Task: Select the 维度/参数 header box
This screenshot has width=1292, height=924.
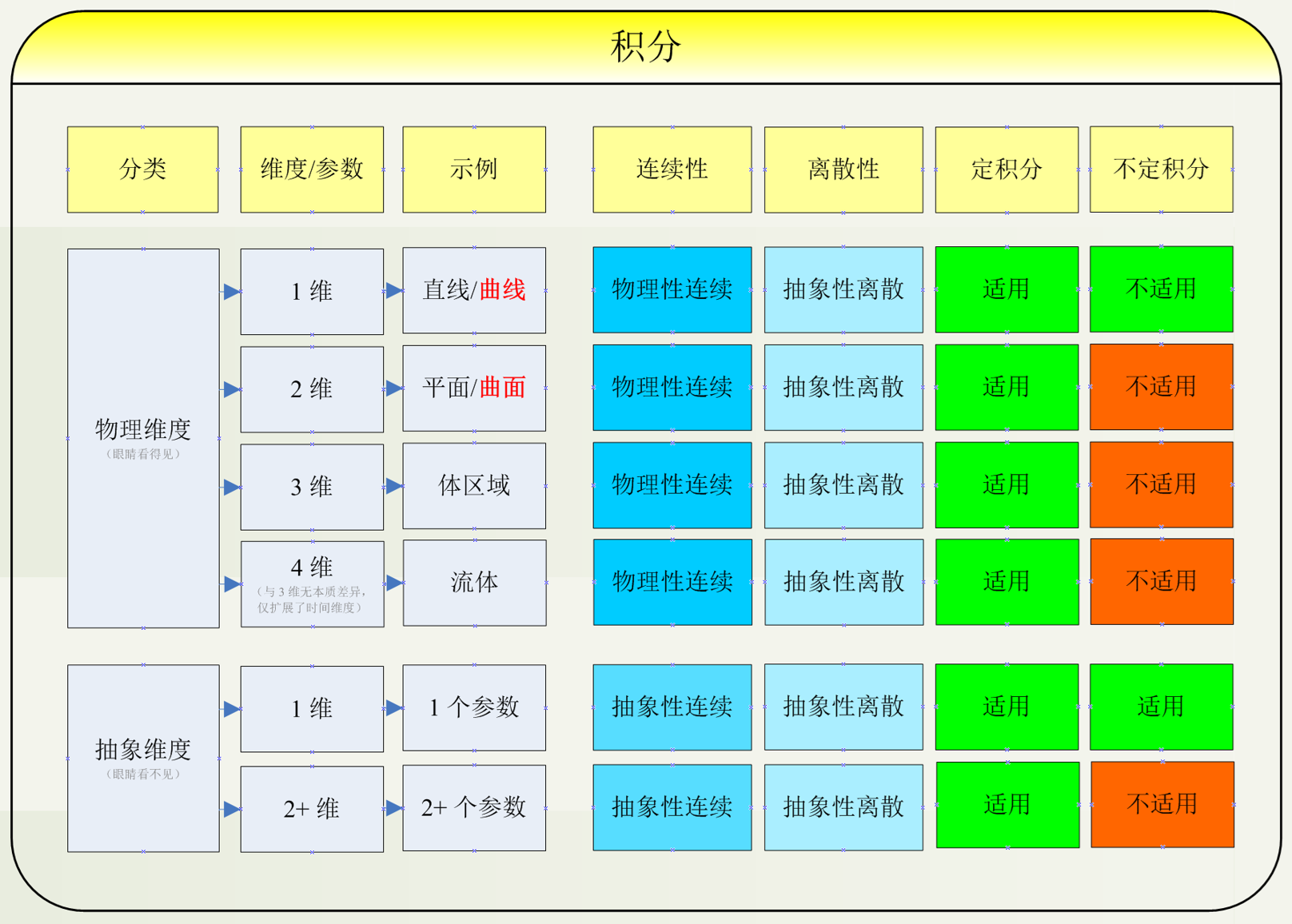Action: pyautogui.click(x=312, y=169)
